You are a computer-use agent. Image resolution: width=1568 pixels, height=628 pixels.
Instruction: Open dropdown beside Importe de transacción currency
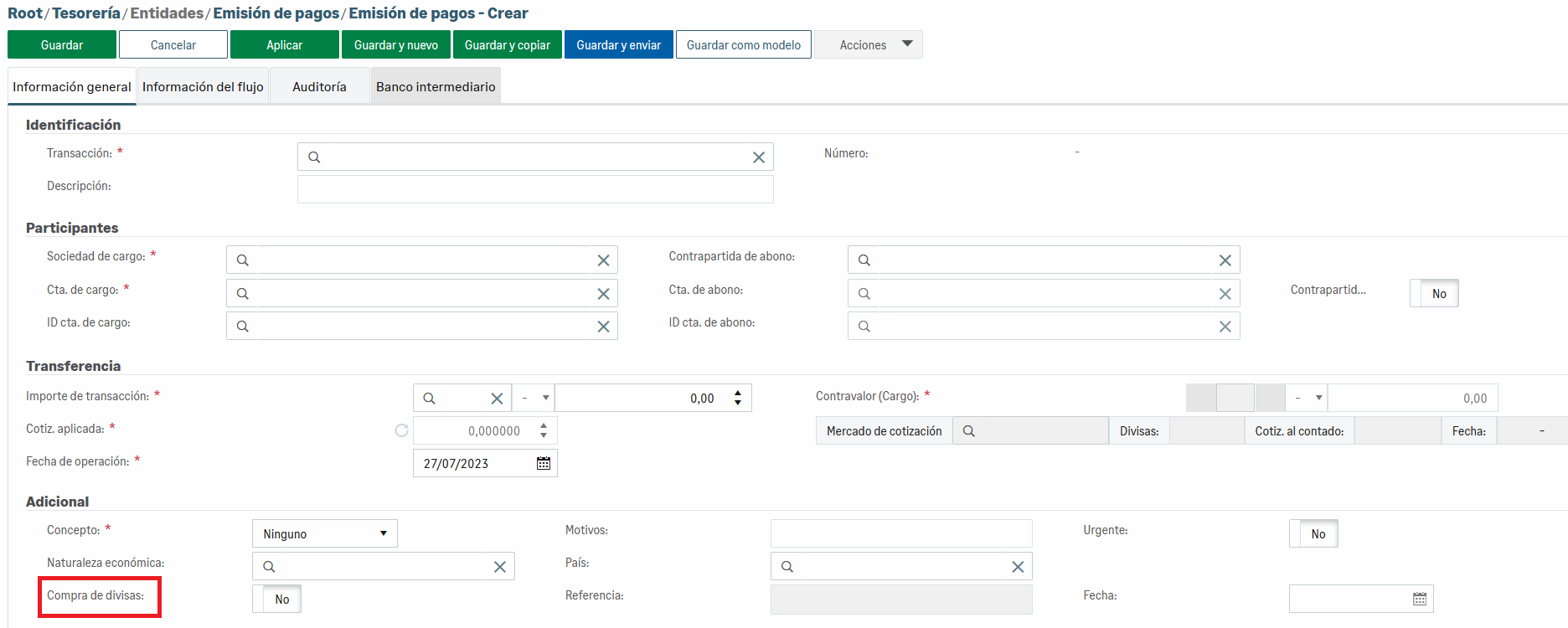534,399
